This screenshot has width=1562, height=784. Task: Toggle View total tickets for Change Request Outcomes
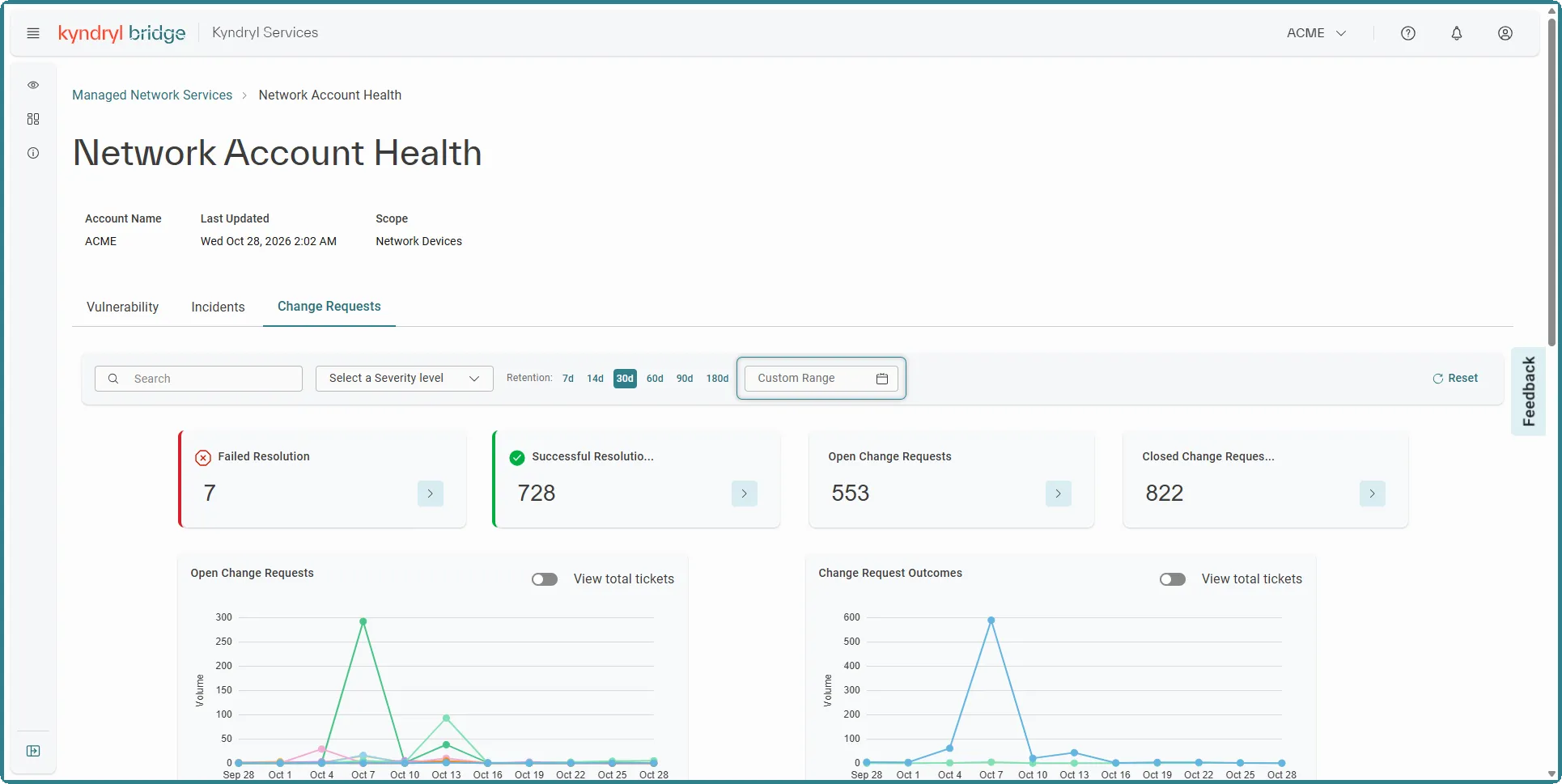(x=1173, y=579)
